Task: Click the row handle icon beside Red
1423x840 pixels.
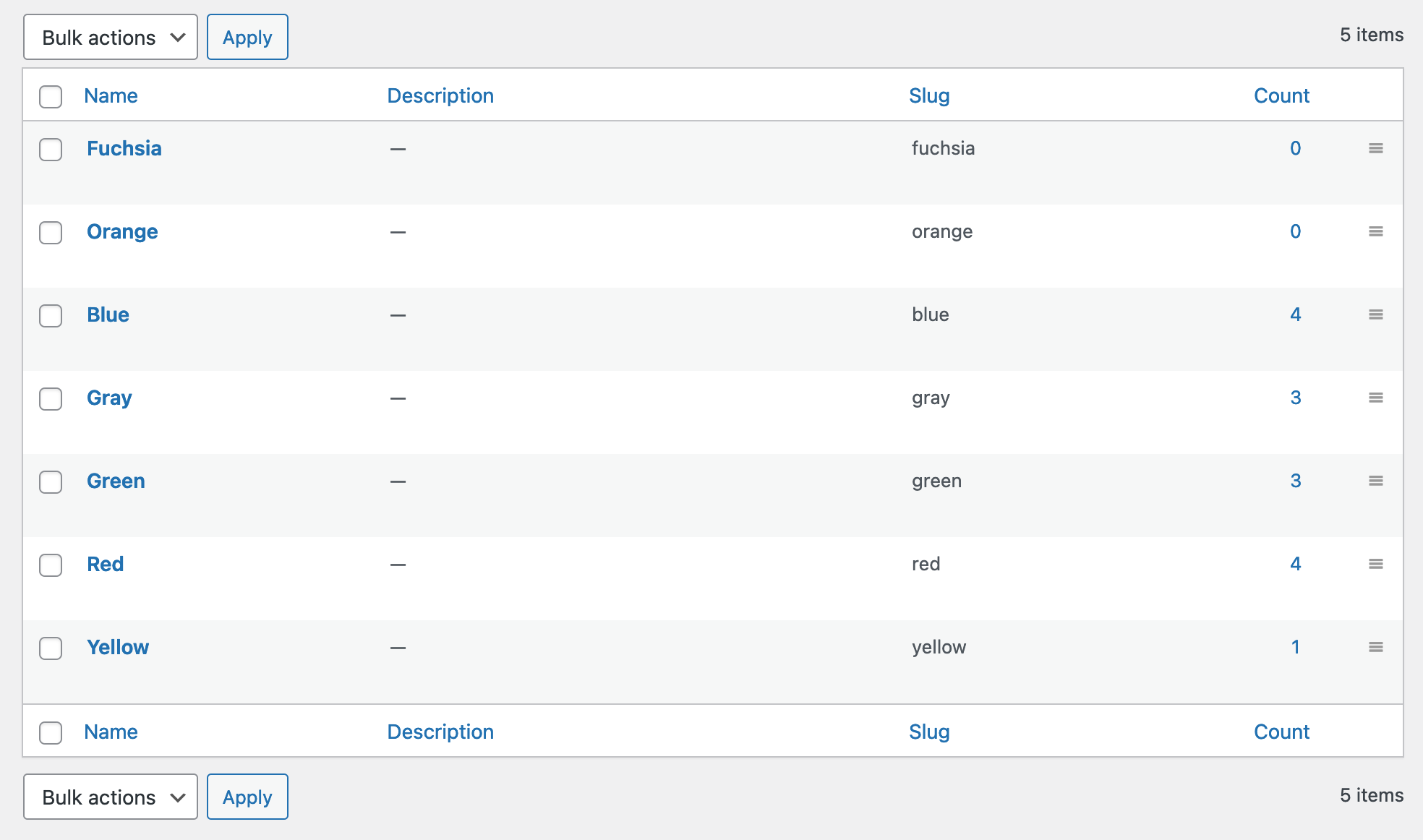Action: pos(1377,565)
